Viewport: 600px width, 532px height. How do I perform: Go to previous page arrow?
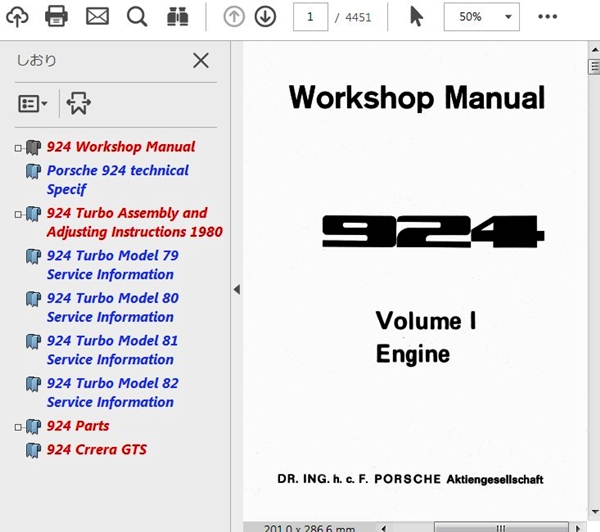(234, 17)
